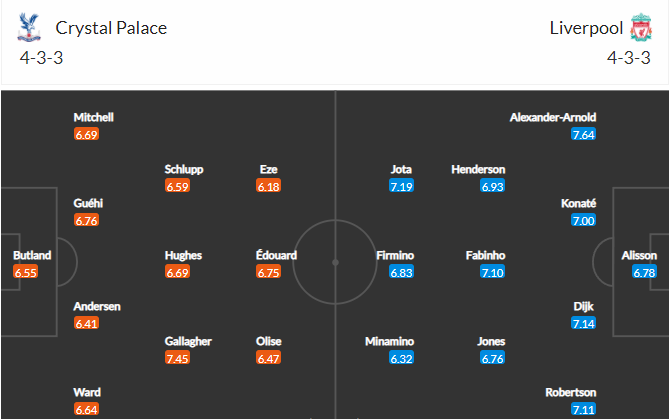The width and height of the screenshot is (669, 419).
Task: Click Minamino's 6.32 rating badge
Action: pos(401,358)
